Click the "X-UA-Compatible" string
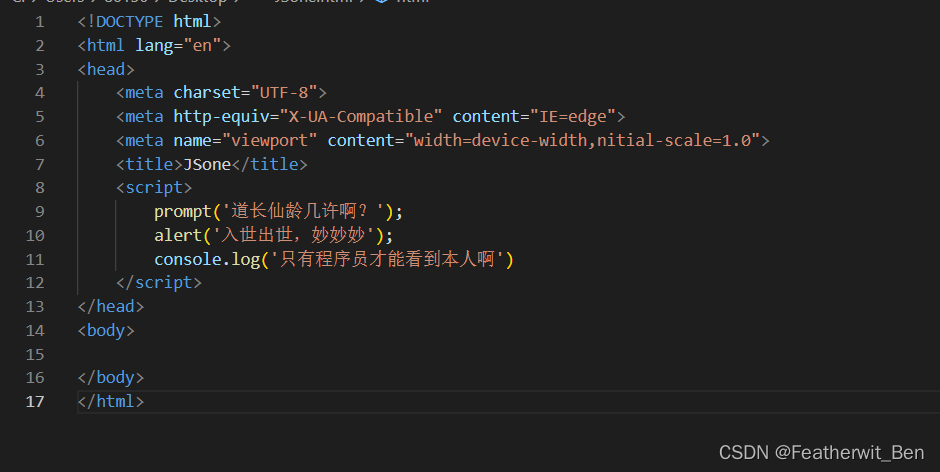 361,116
